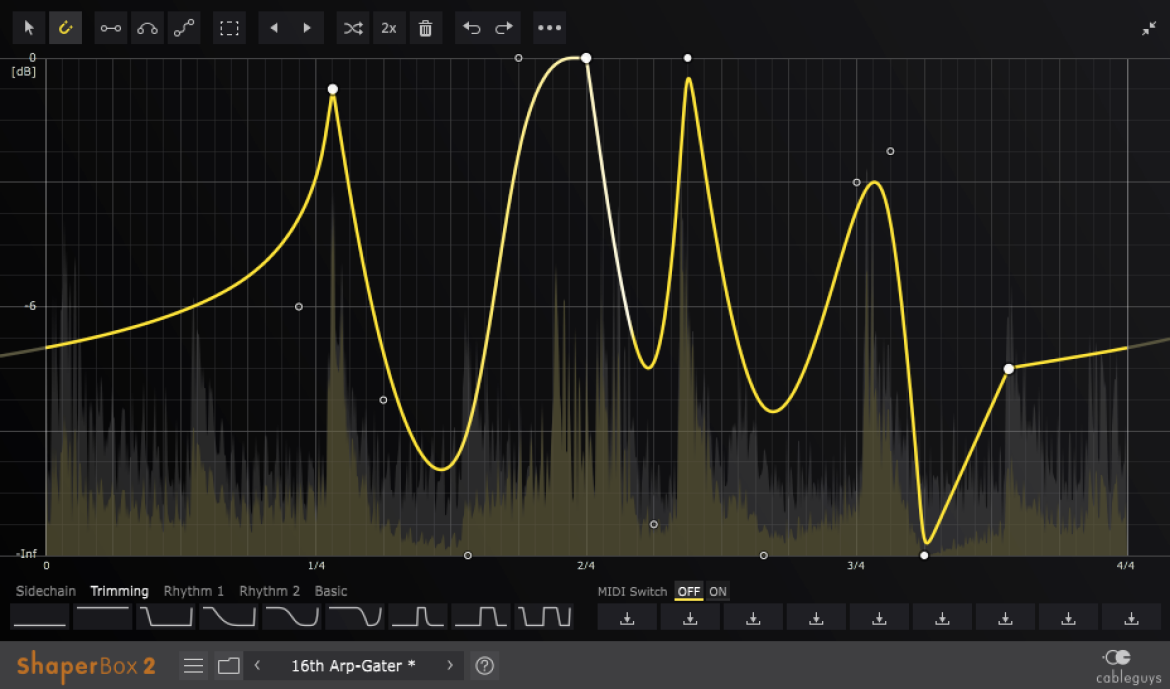Viewport: 1170px width, 689px height.
Task: Randomize the wave with the shuffle icon
Action: (x=353, y=28)
